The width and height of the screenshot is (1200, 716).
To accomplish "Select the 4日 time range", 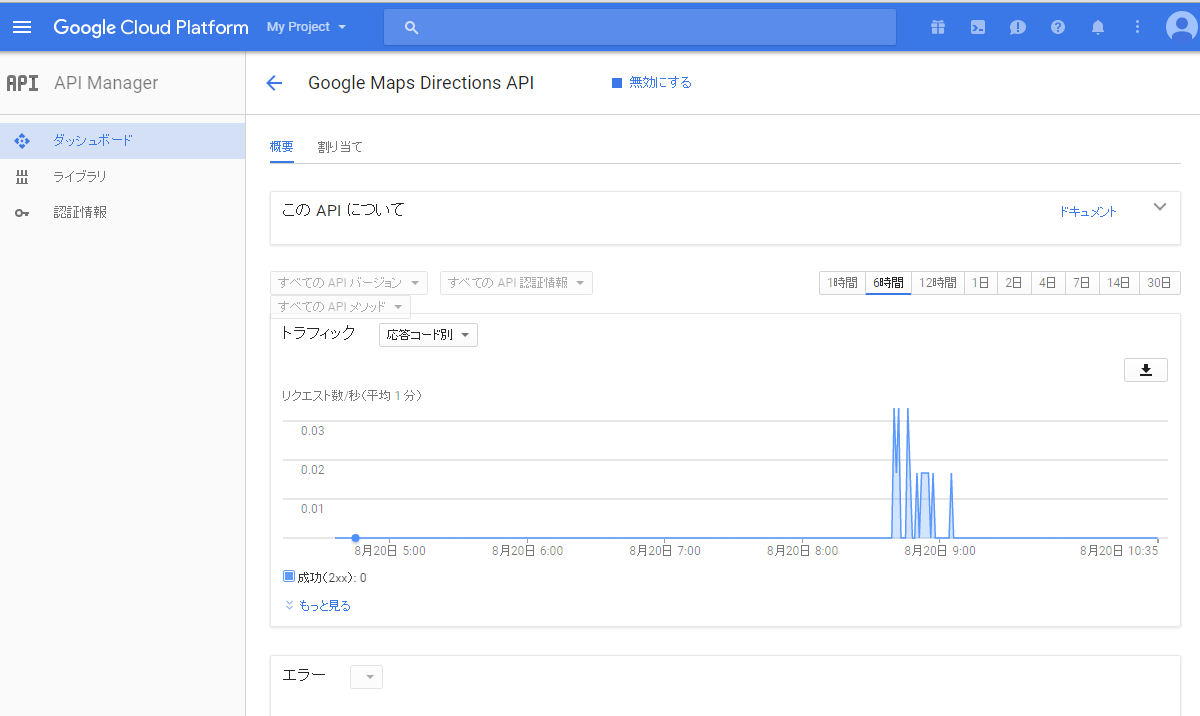I will (1048, 283).
